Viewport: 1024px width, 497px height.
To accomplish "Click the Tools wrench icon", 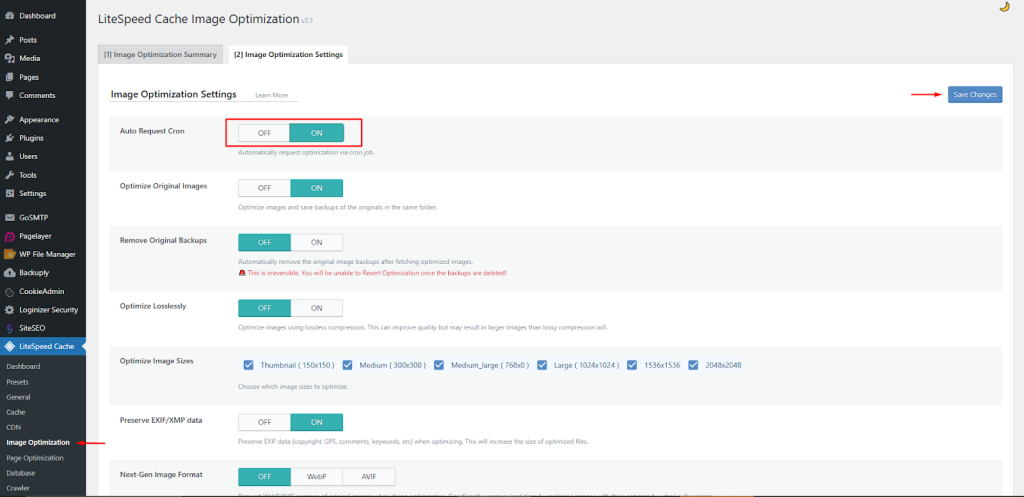I will pos(10,175).
